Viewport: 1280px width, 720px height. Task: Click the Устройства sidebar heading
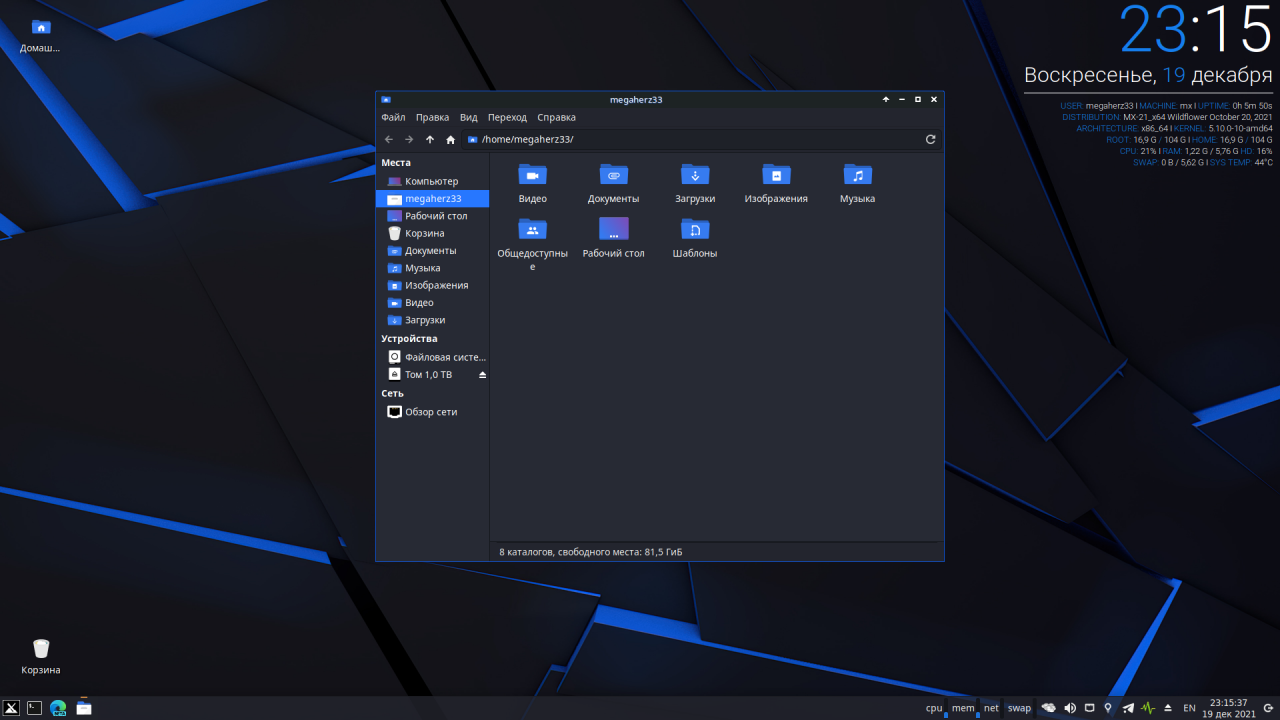click(409, 339)
